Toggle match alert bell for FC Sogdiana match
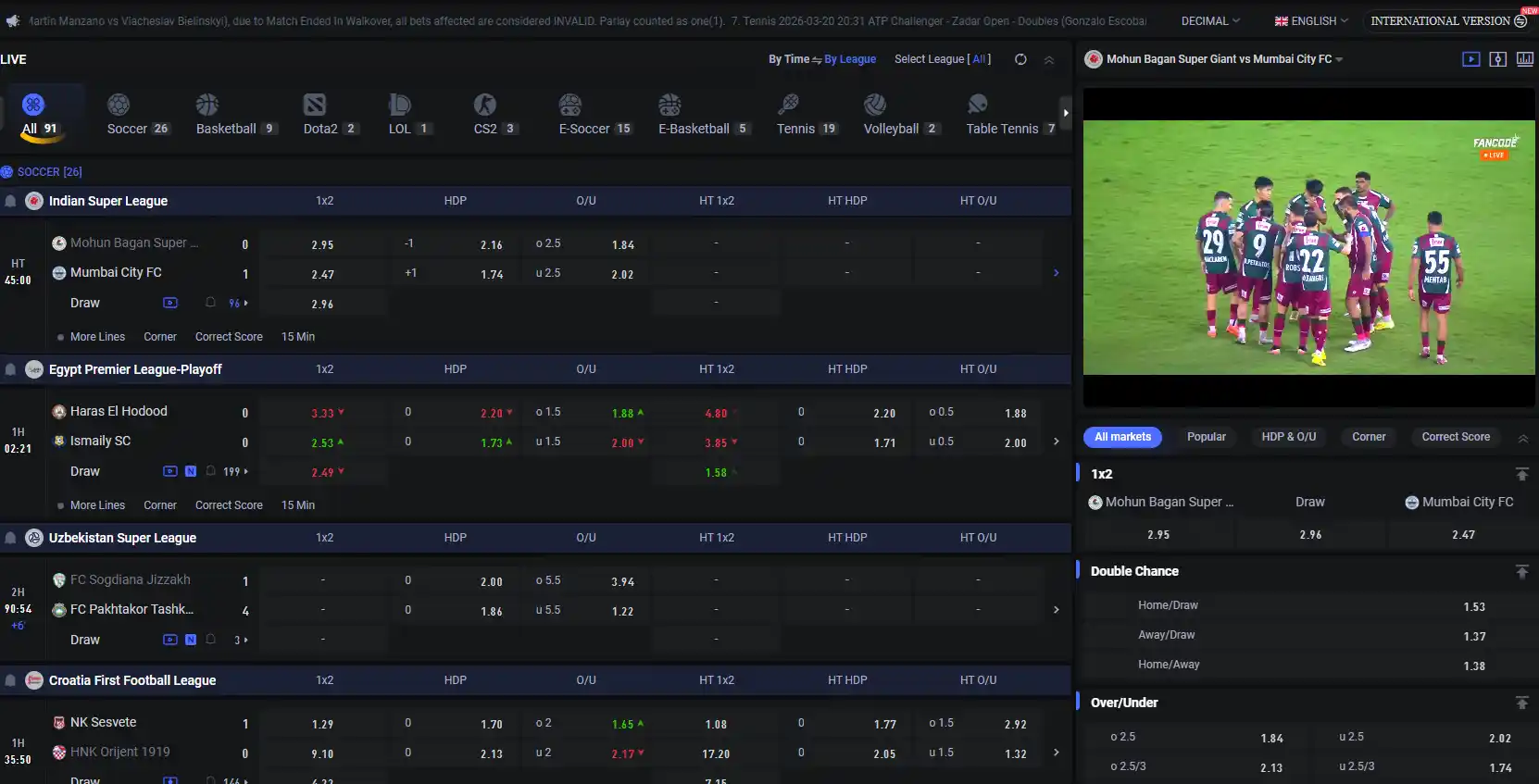The height and width of the screenshot is (784, 1539). [x=210, y=640]
